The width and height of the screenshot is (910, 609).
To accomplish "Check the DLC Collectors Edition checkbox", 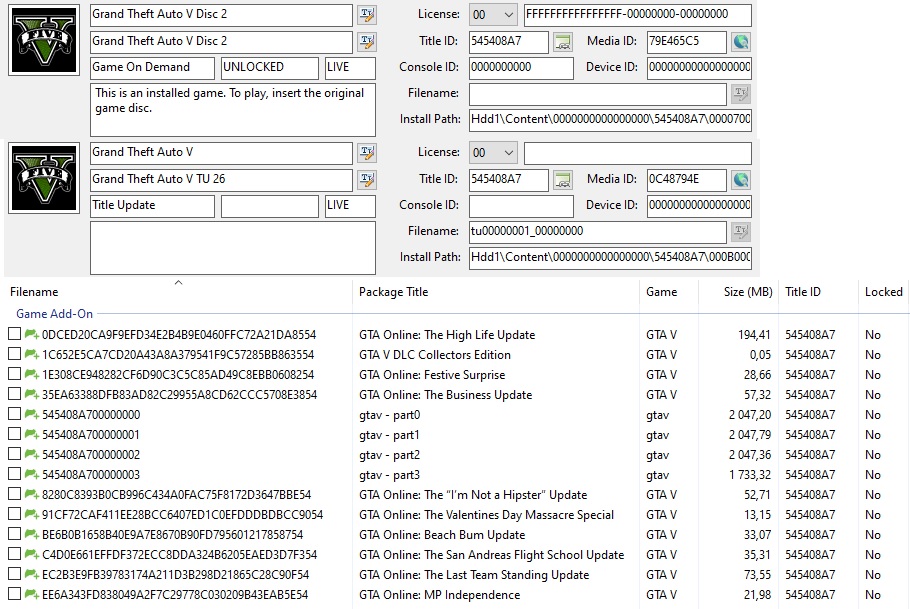I will [x=15, y=354].
